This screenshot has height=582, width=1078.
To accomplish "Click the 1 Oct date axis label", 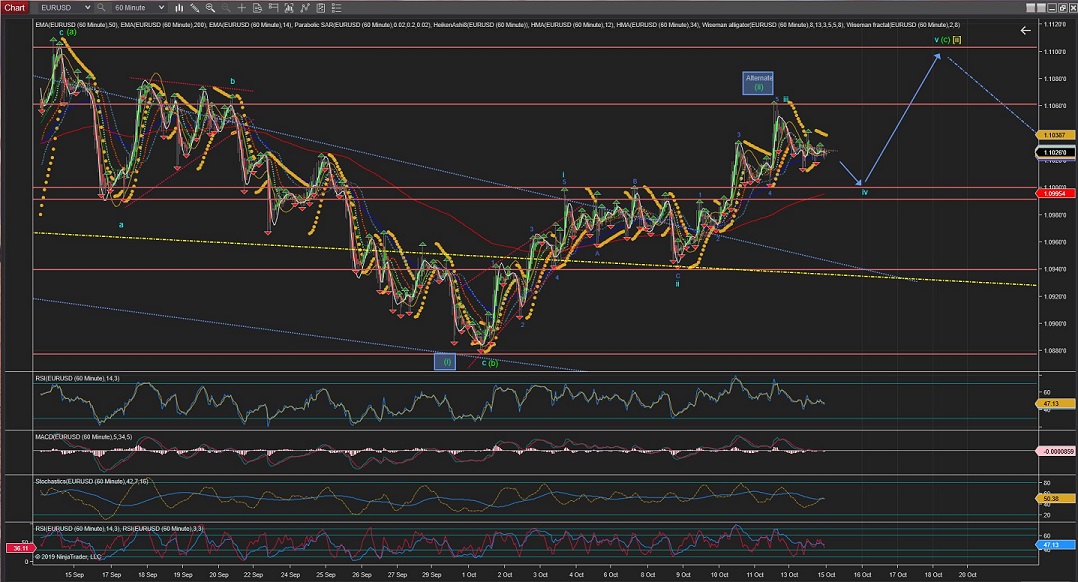I will pyautogui.click(x=469, y=574).
